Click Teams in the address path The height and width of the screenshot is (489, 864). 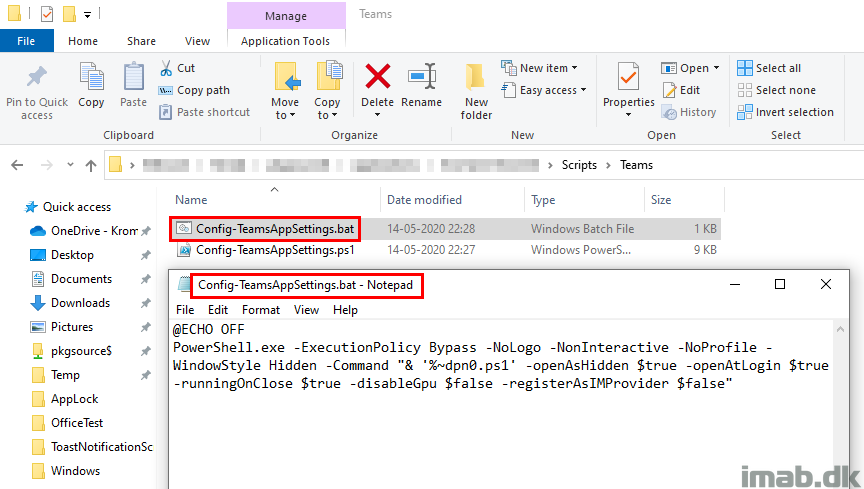click(x=636, y=165)
